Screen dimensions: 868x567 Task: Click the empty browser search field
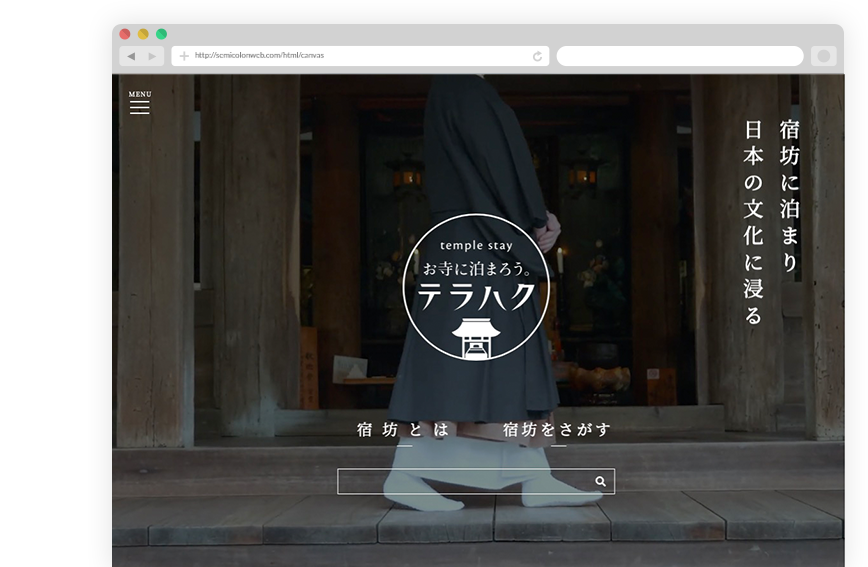pos(680,56)
